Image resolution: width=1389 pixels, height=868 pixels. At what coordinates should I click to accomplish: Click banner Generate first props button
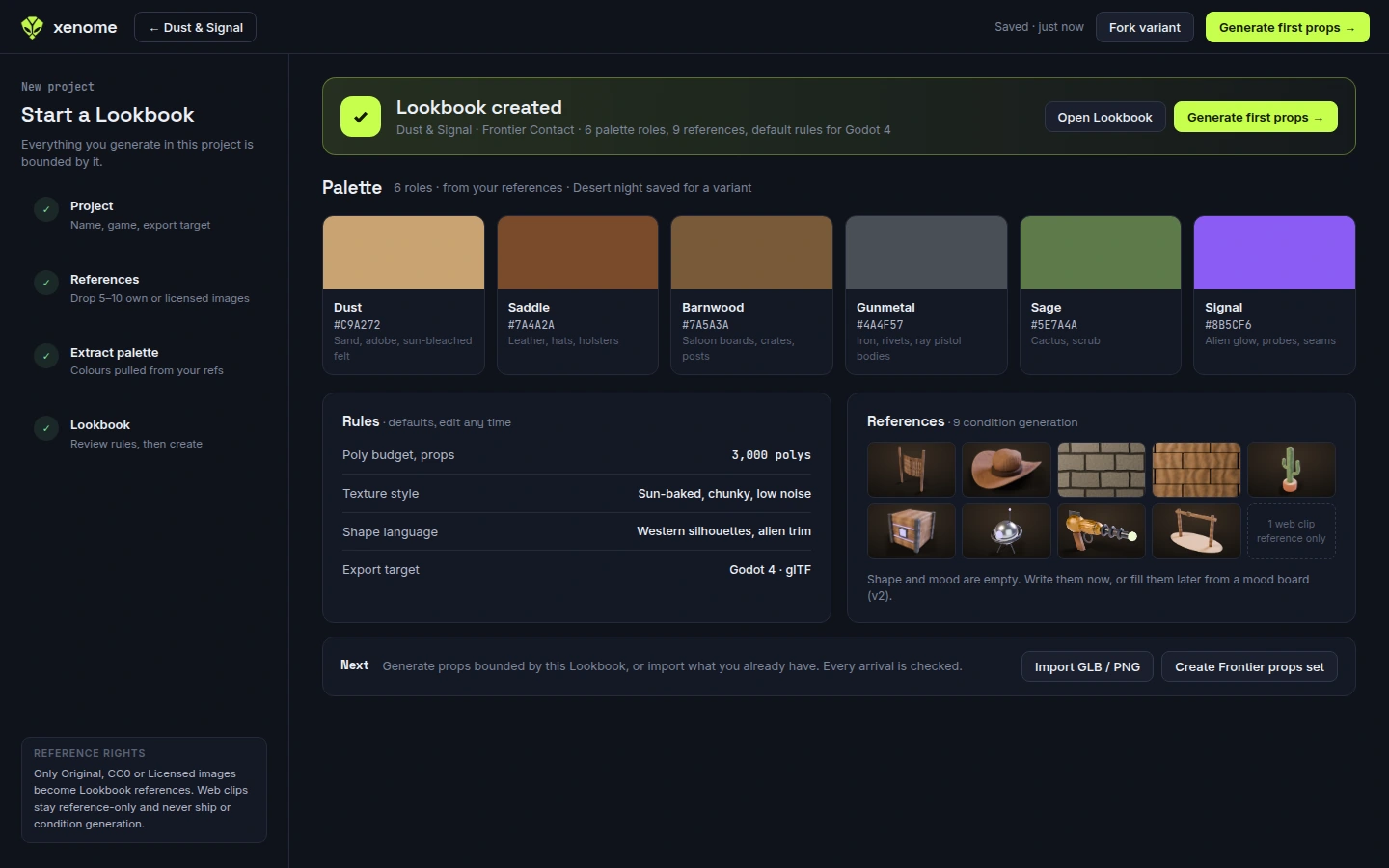point(1255,117)
